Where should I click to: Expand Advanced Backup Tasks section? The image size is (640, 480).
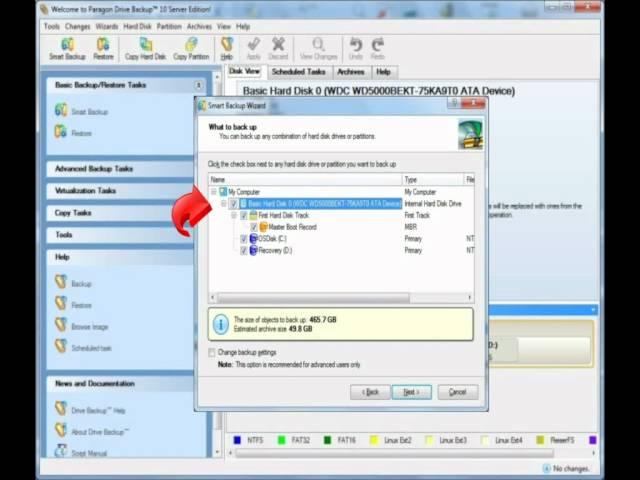120,169
